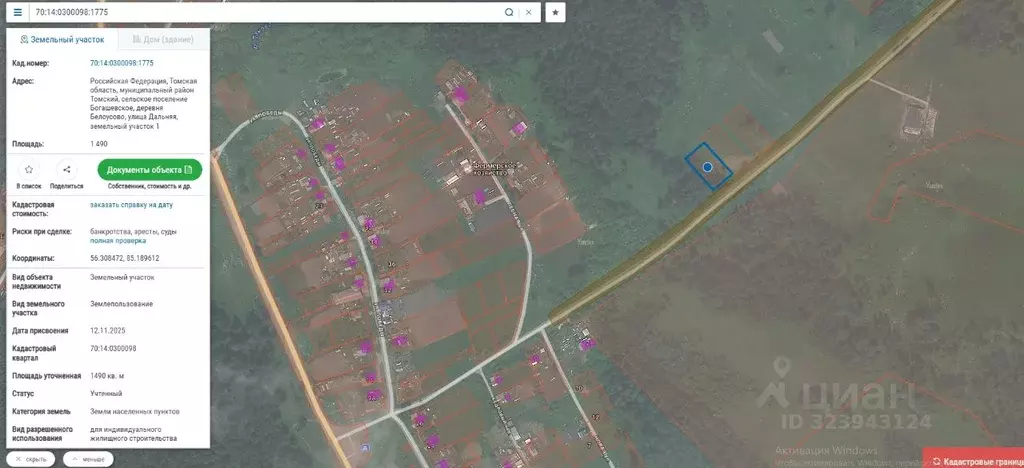Click a pink building marker near Фермерское хозяйство
The height and width of the screenshot is (468, 1024).
coord(479,196)
